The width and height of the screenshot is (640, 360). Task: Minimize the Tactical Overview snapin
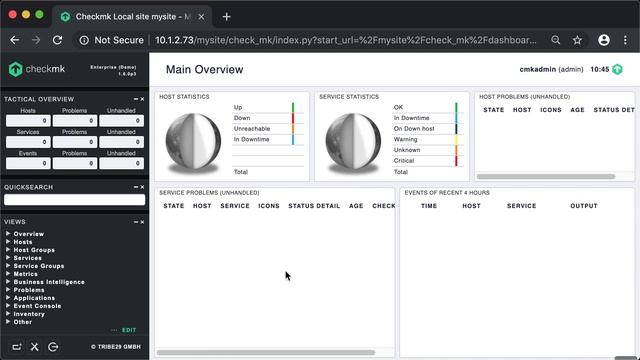click(136, 99)
